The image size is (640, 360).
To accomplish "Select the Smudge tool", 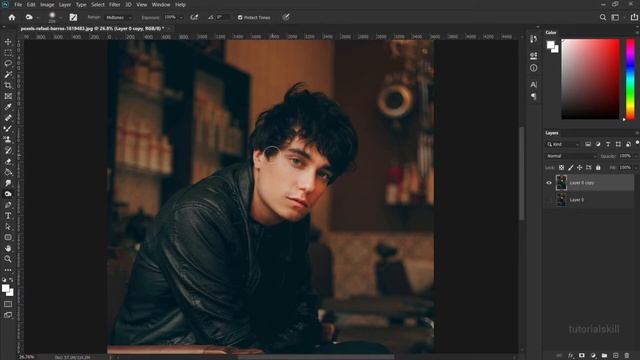I will (8, 183).
